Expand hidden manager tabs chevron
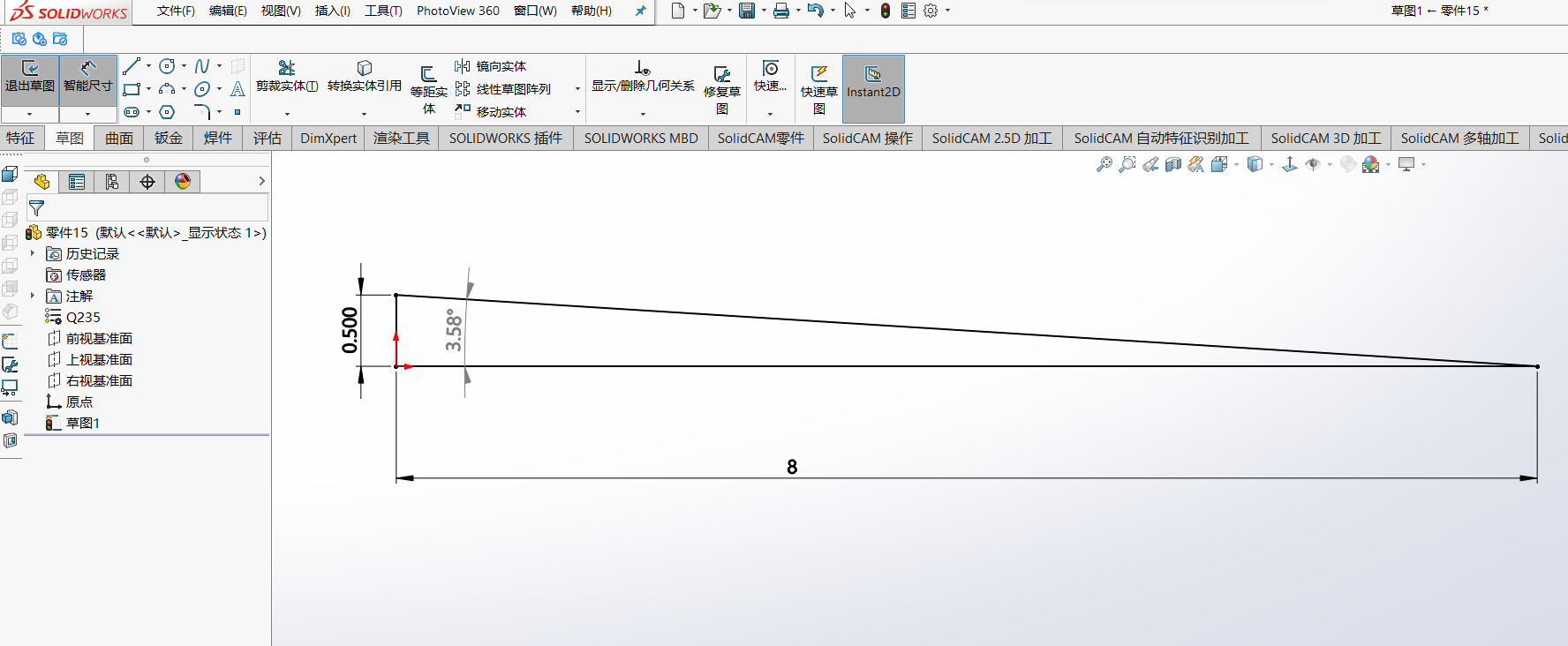 tap(261, 181)
